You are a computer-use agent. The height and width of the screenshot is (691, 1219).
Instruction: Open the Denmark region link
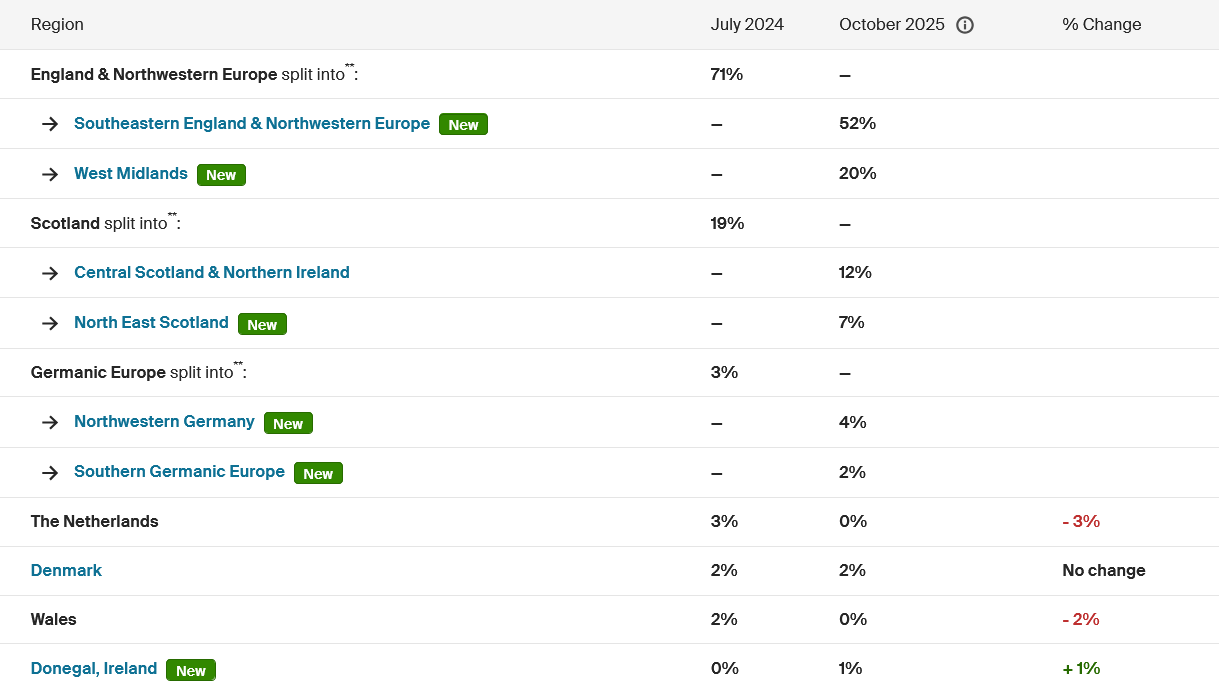click(66, 570)
